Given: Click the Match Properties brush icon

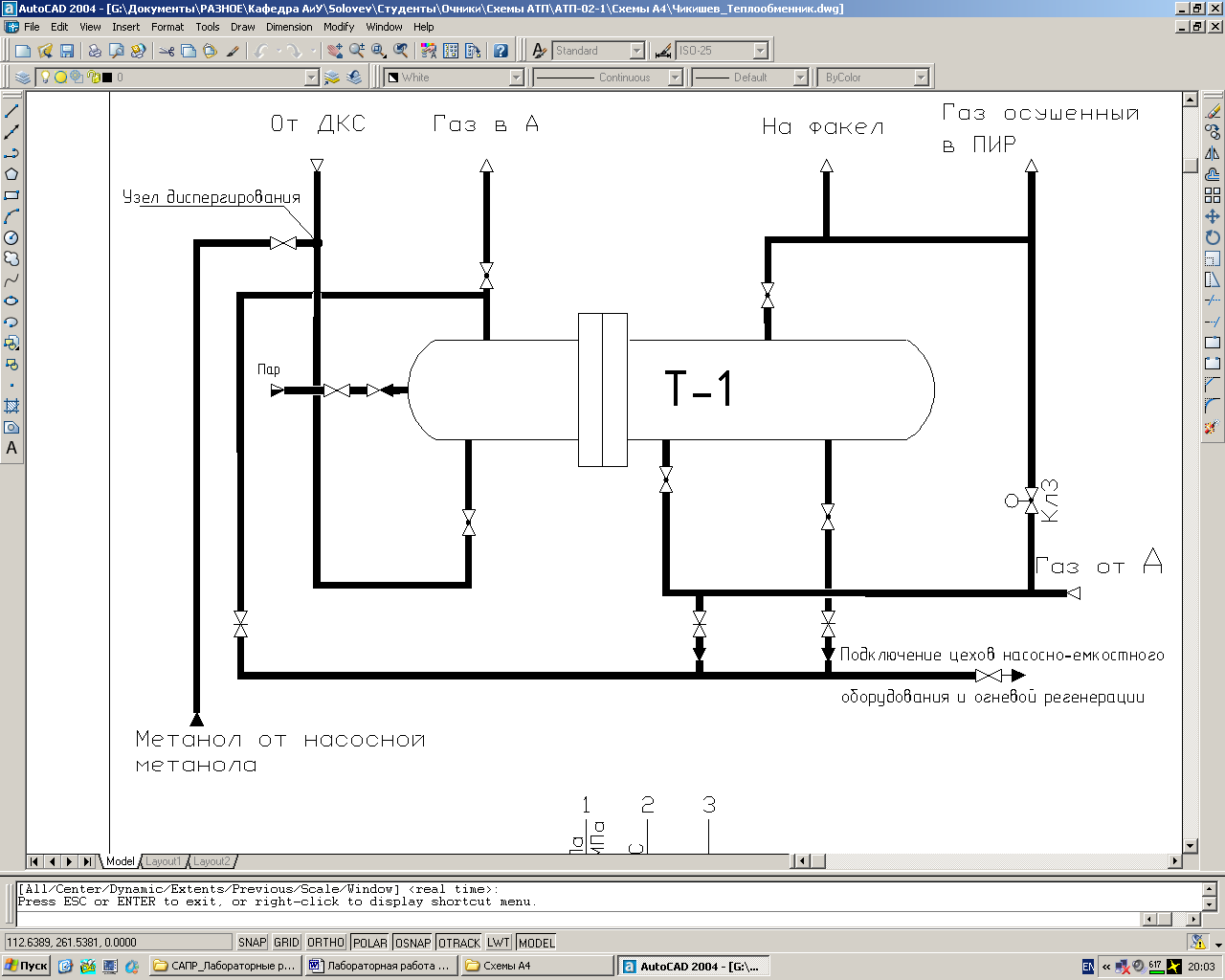Looking at the screenshot, I should [233, 51].
